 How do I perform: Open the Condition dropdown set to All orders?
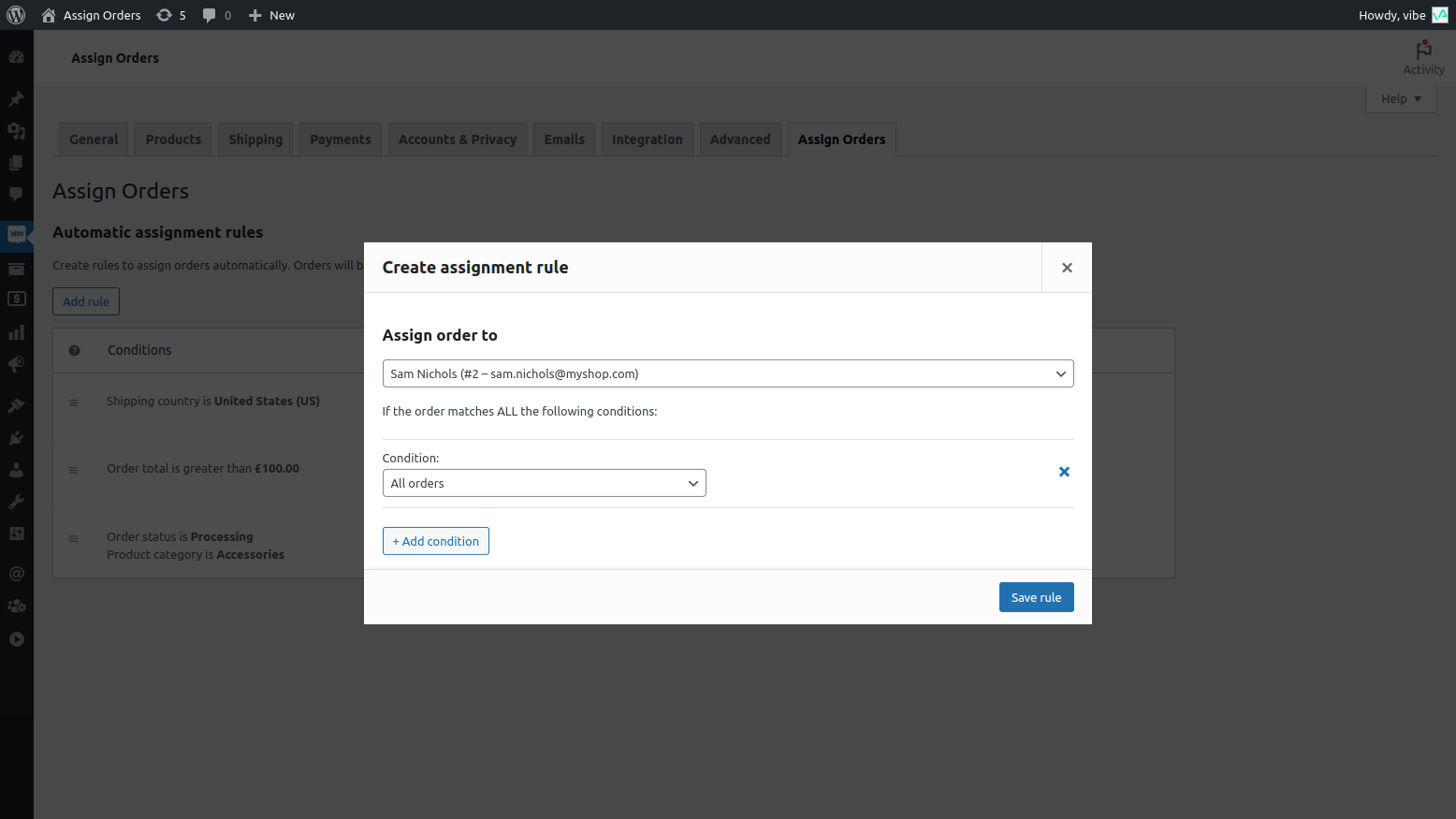pos(544,482)
